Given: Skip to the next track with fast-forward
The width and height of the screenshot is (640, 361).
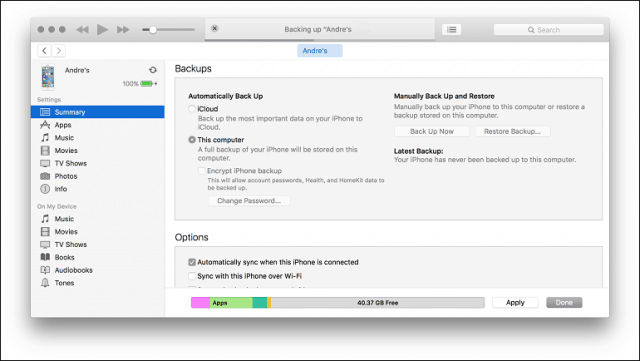Looking at the screenshot, I should [x=123, y=29].
